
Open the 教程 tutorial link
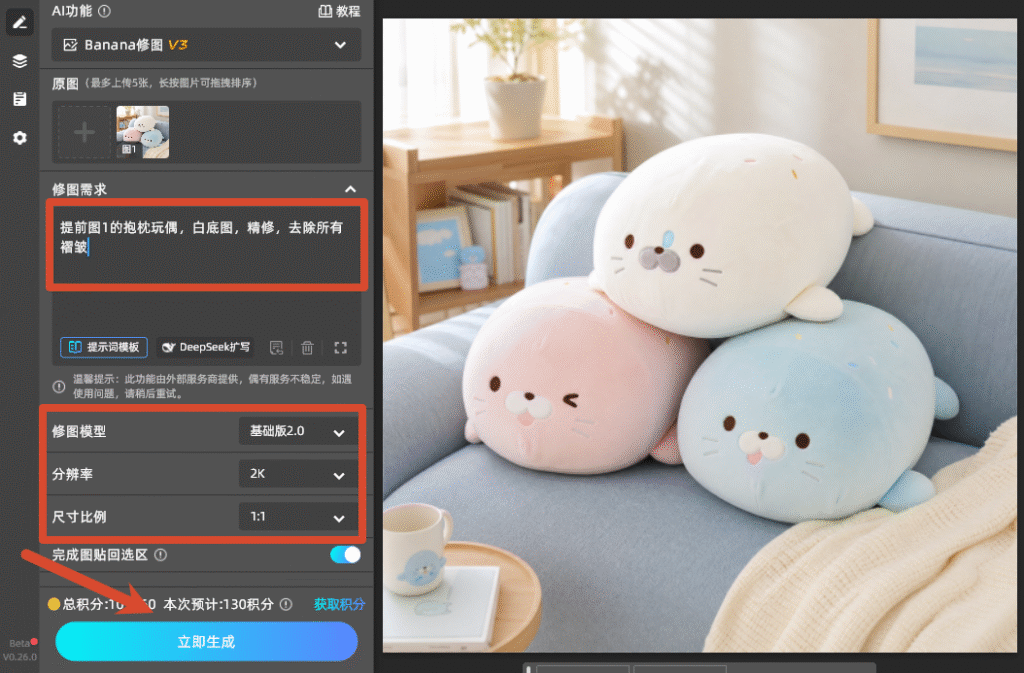(339, 11)
